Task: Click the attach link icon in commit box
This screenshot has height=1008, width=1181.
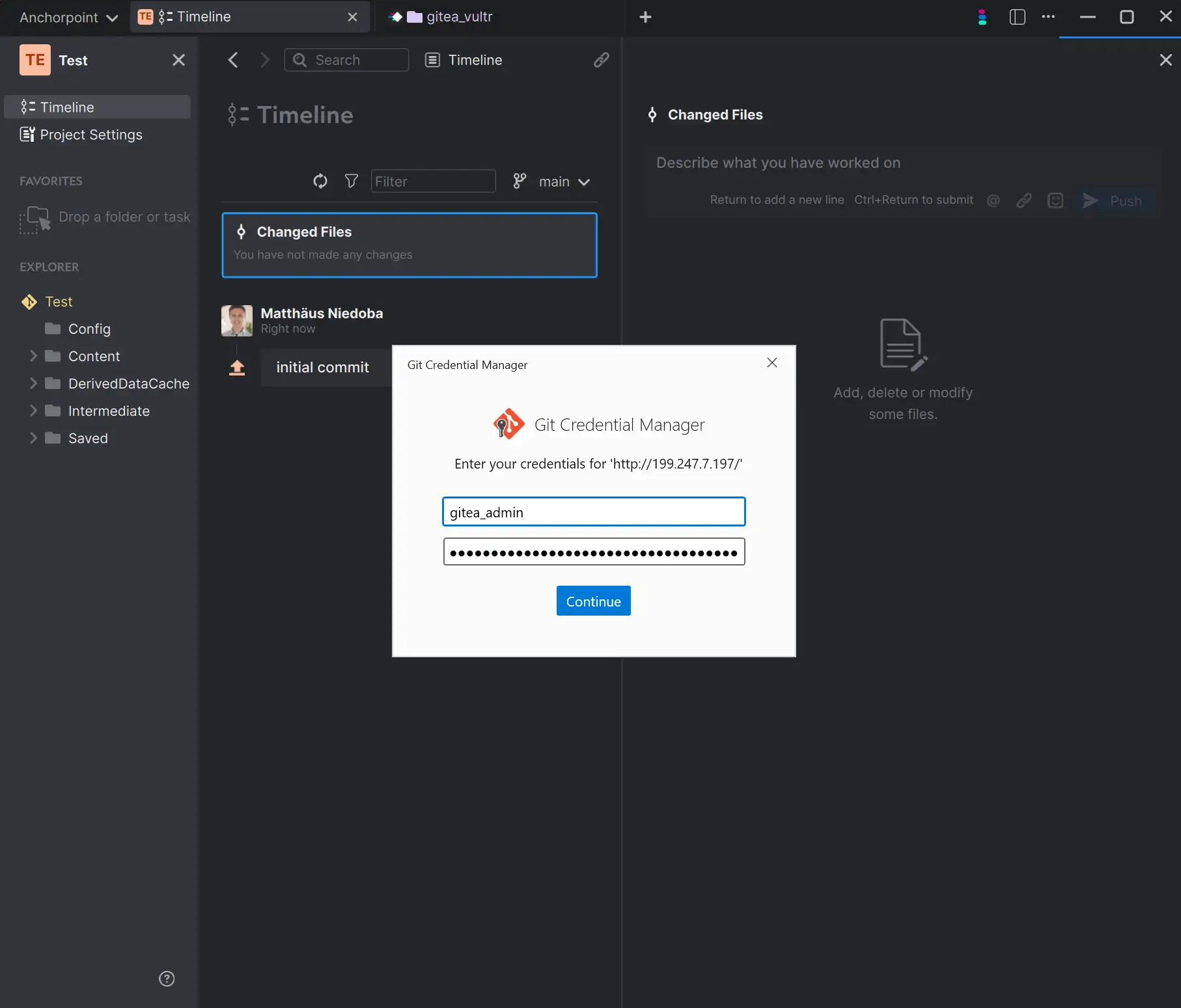Action: point(1024,200)
